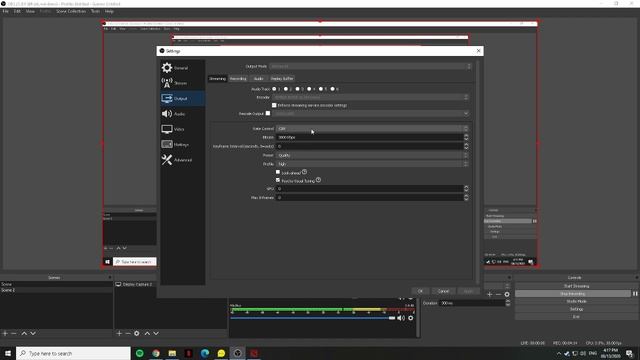Click Cancel in Settings dialog

click(443, 291)
